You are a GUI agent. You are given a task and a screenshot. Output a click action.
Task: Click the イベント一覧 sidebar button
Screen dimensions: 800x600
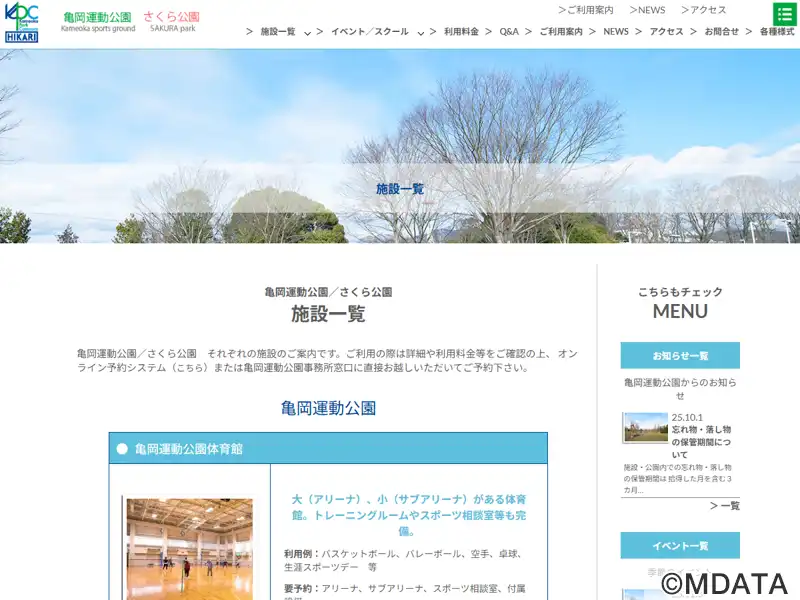(x=680, y=545)
